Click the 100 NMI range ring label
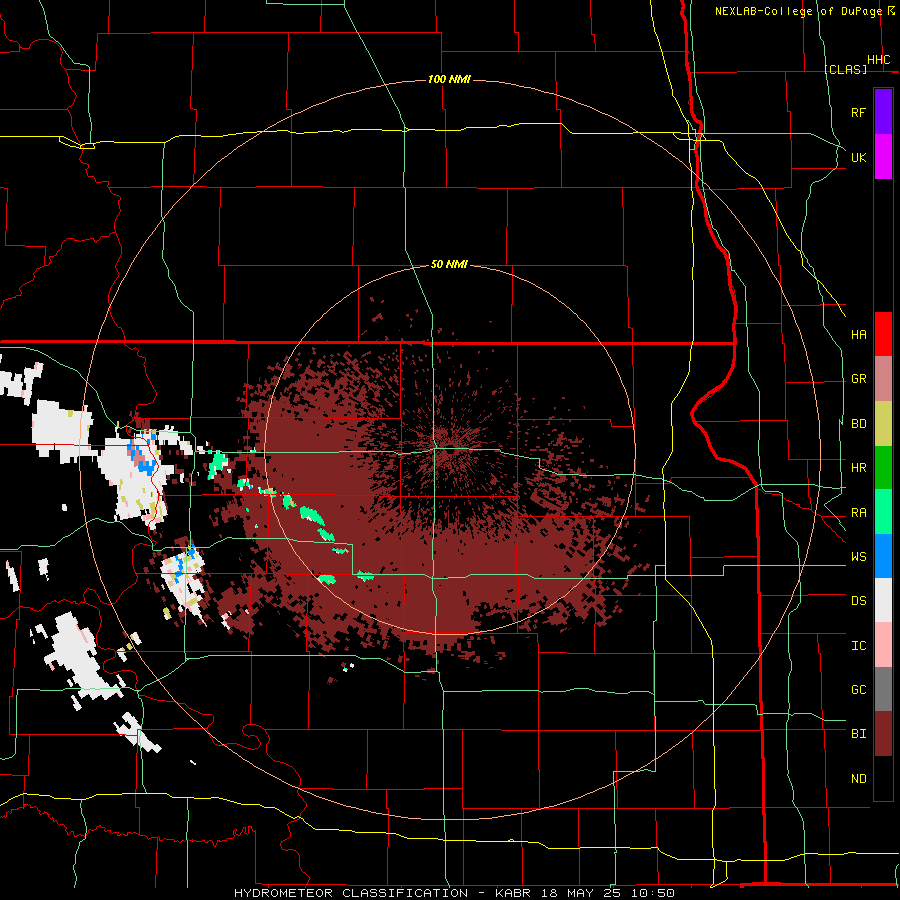Screen dimensions: 900x900 point(449,79)
